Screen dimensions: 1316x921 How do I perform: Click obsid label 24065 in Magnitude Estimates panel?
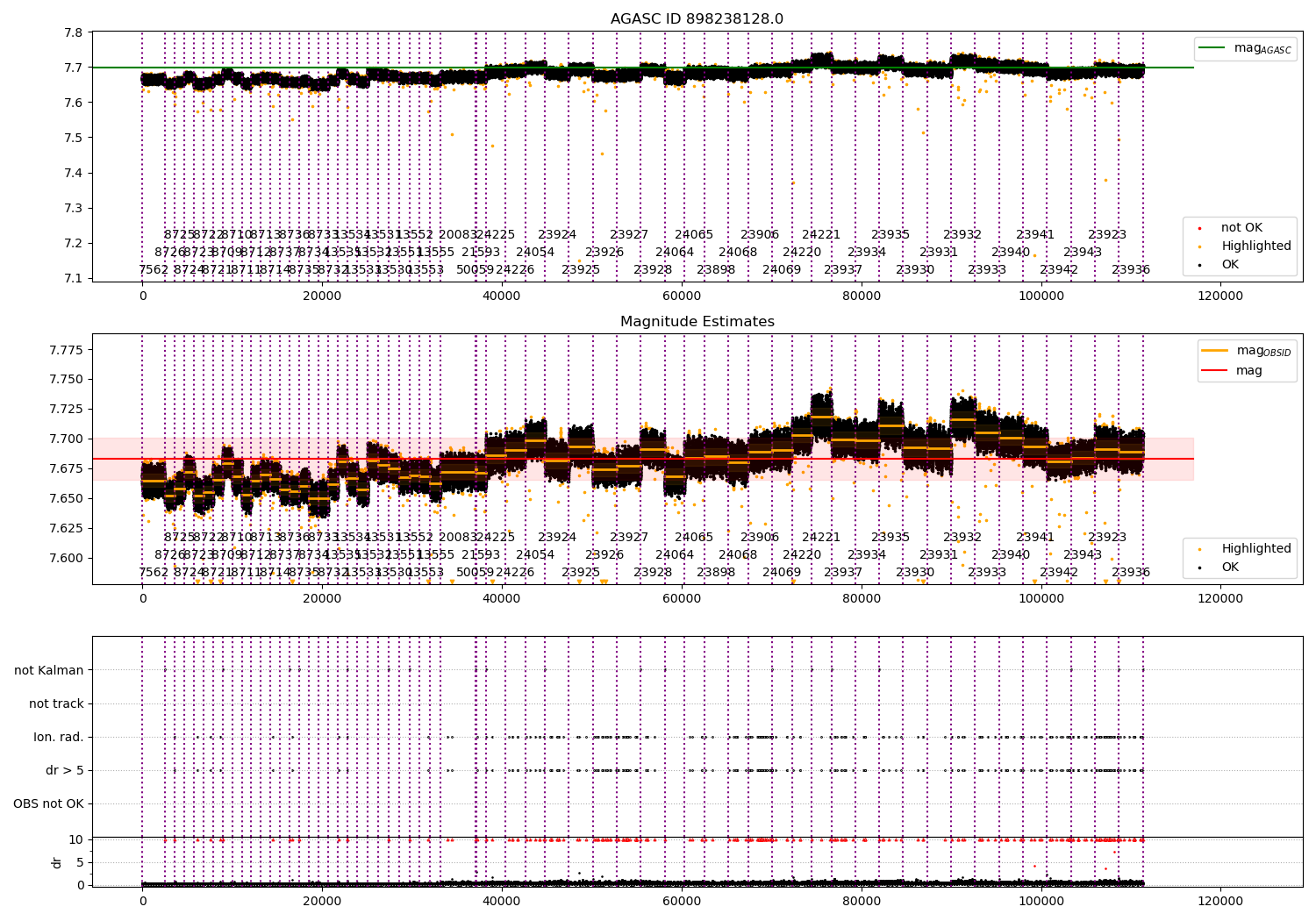[x=694, y=537]
